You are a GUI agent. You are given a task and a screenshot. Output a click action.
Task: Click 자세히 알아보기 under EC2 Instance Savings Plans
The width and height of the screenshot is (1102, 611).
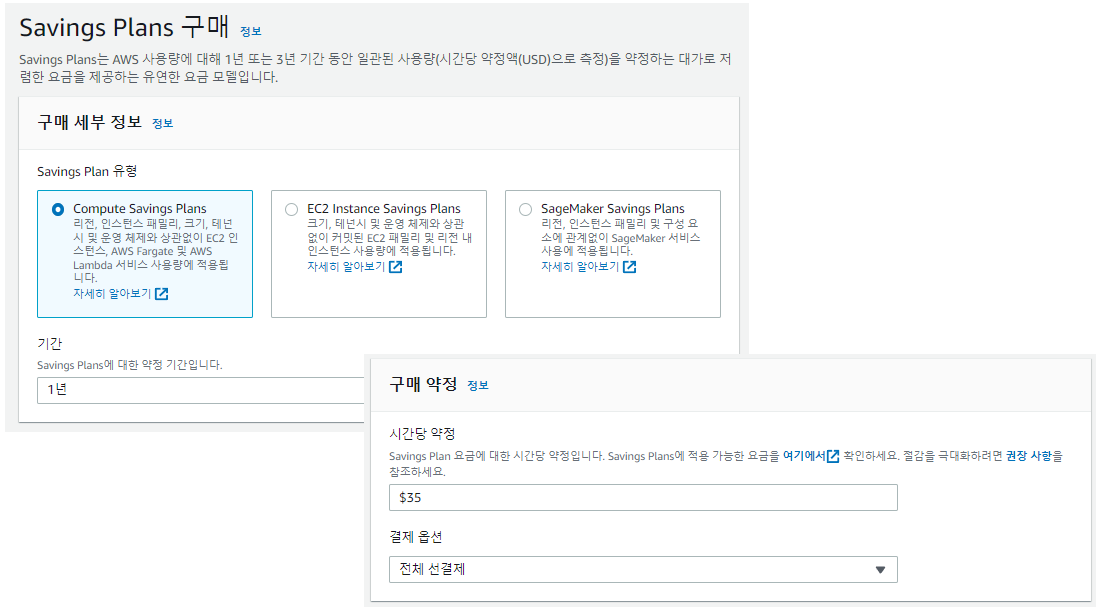pos(346,267)
